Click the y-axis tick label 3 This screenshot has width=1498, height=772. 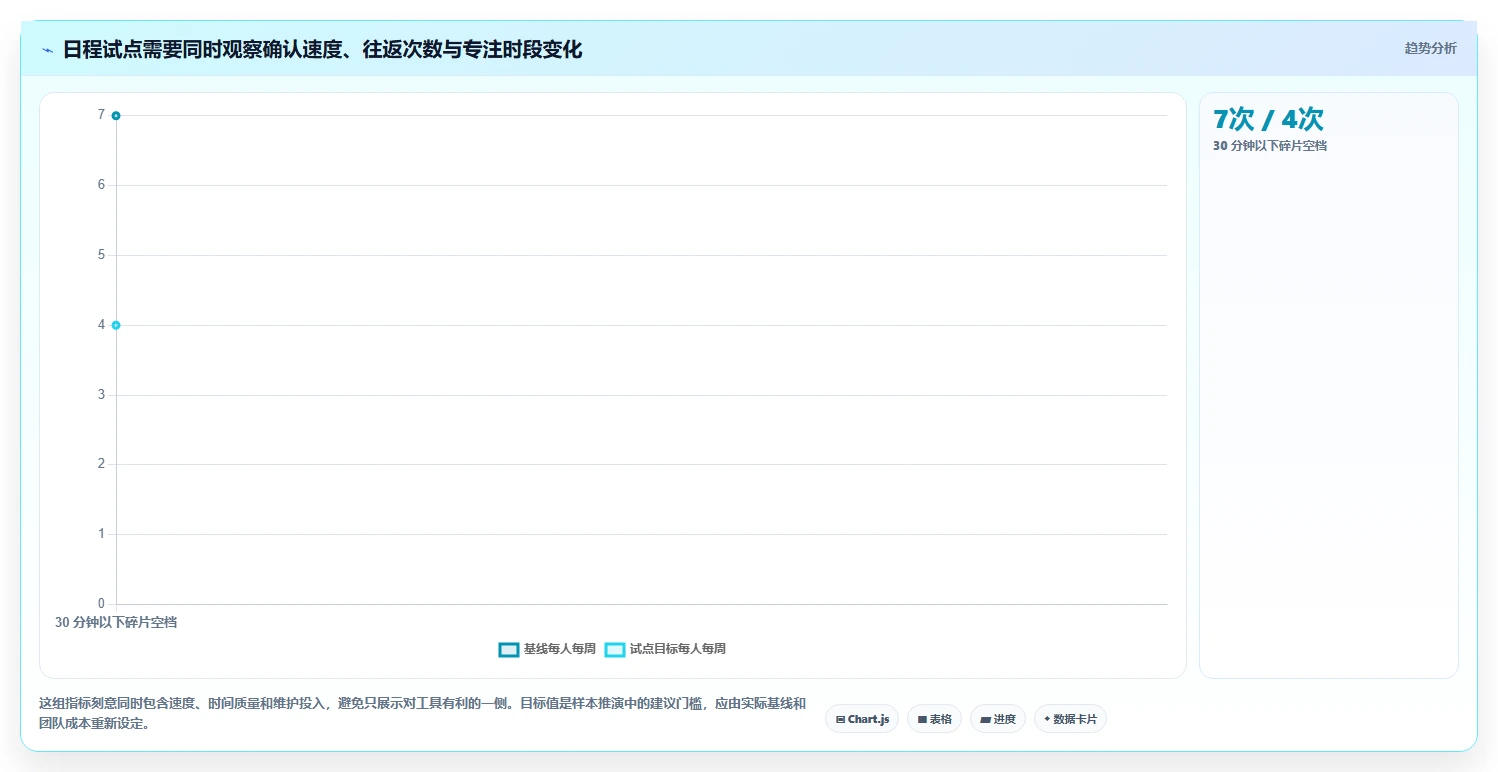click(101, 395)
